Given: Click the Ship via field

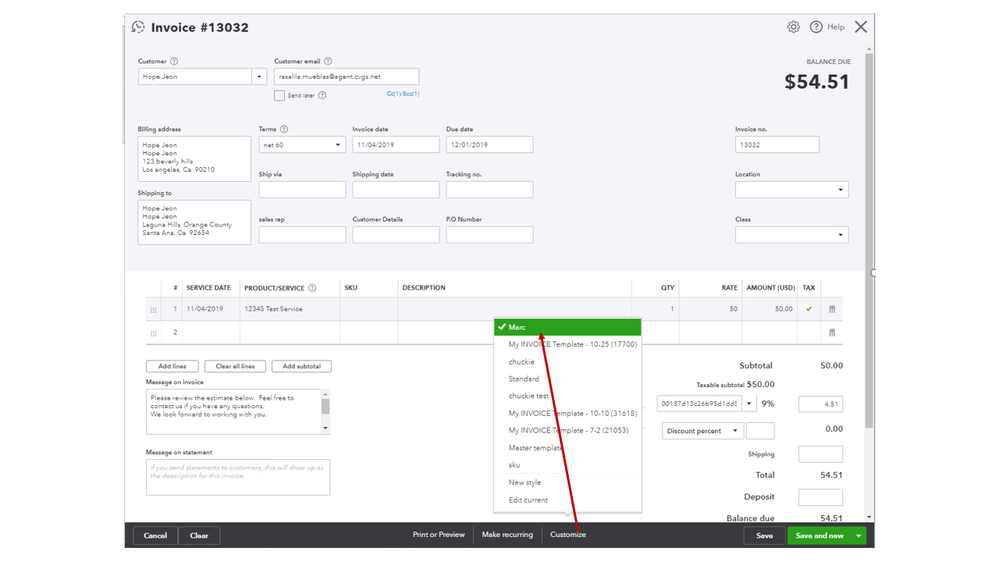Looking at the screenshot, I should 302,190.
